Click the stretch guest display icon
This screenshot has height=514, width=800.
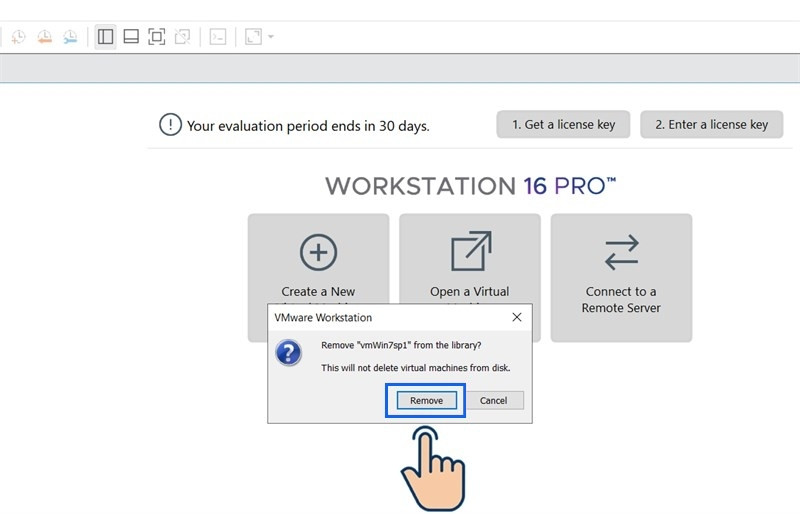253,37
